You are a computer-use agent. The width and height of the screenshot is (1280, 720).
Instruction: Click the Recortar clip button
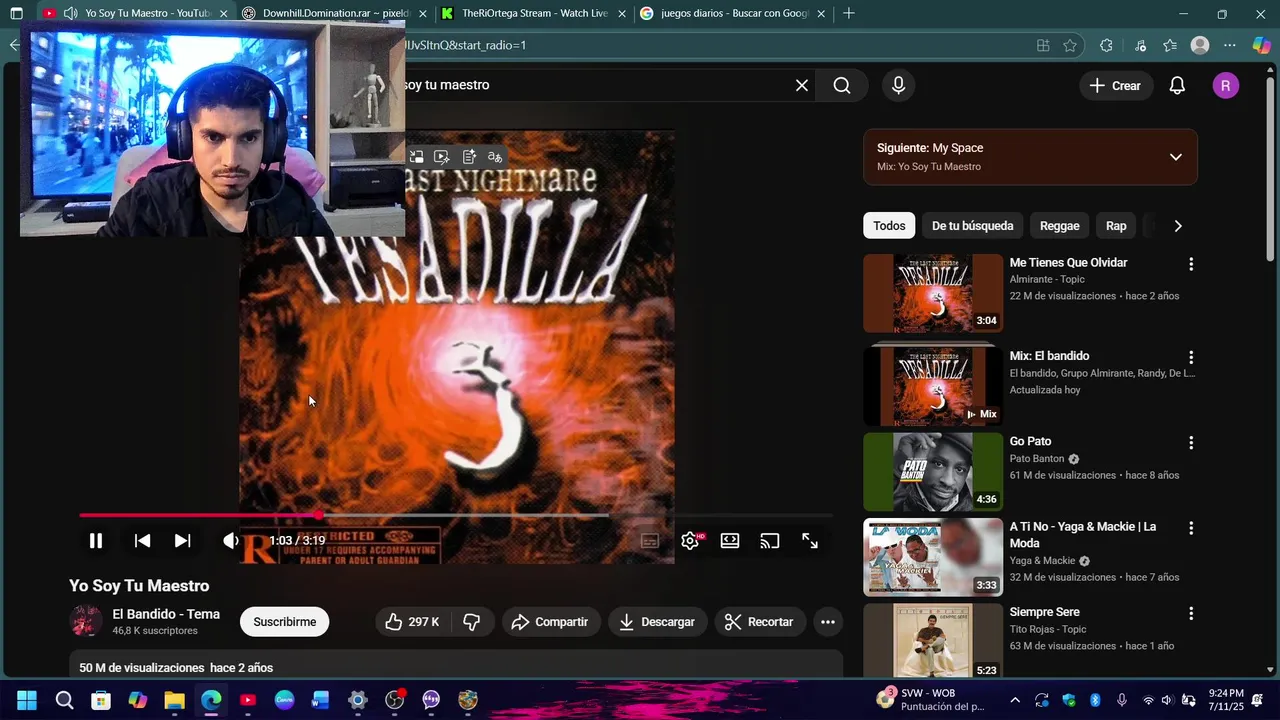point(759,622)
